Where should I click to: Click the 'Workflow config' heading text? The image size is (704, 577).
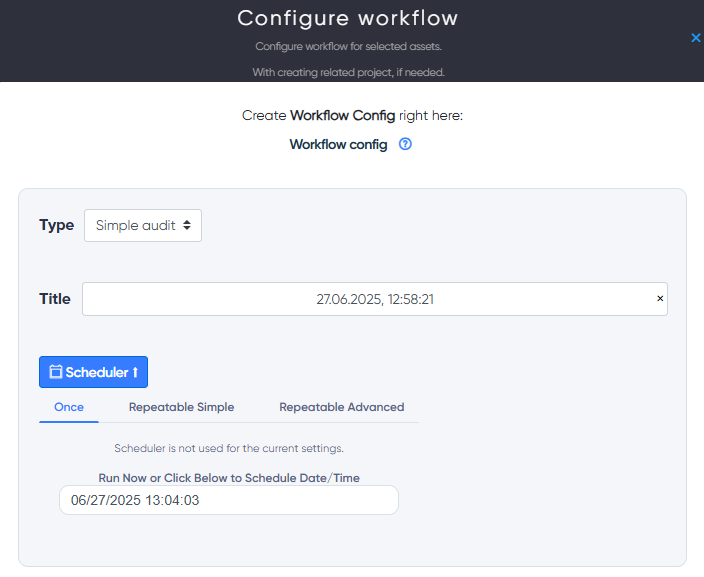click(338, 145)
